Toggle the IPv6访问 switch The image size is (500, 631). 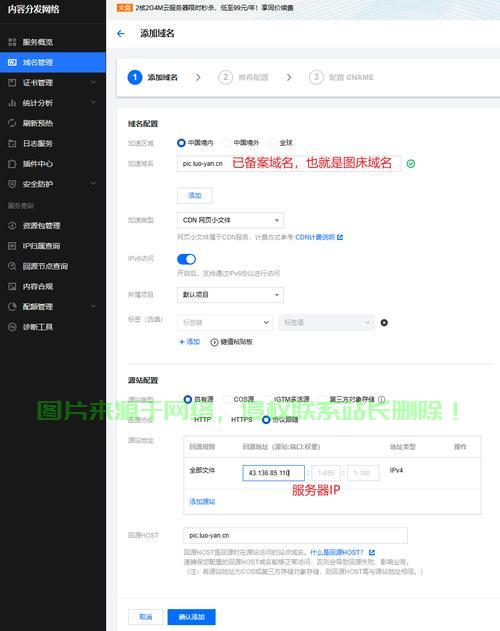click(x=186, y=259)
